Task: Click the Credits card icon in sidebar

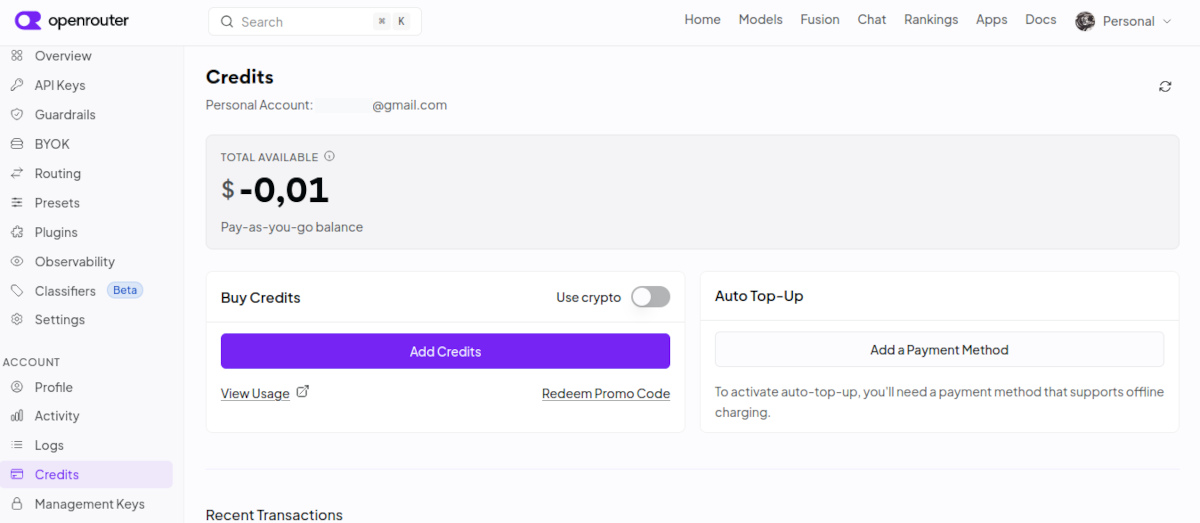Action: 16,474
